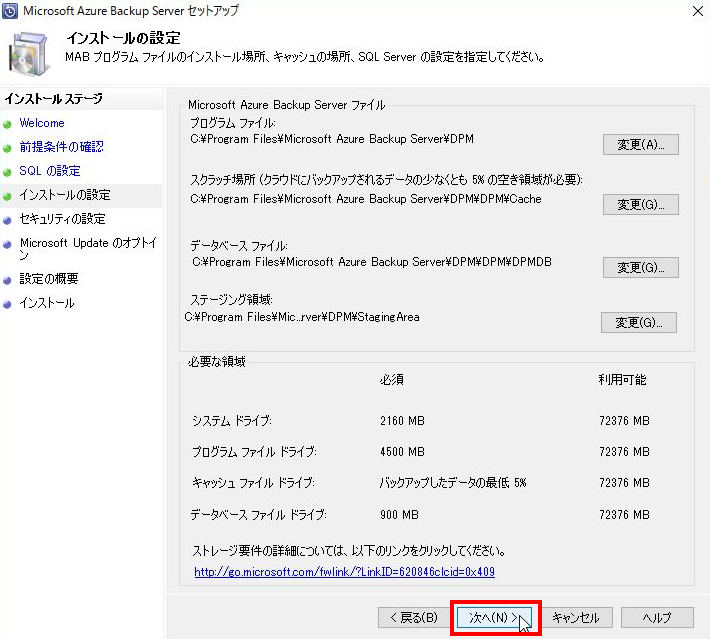This screenshot has height=639, width=710.
Task: Click blue bullet beside final インストール stage
Action: [7, 305]
